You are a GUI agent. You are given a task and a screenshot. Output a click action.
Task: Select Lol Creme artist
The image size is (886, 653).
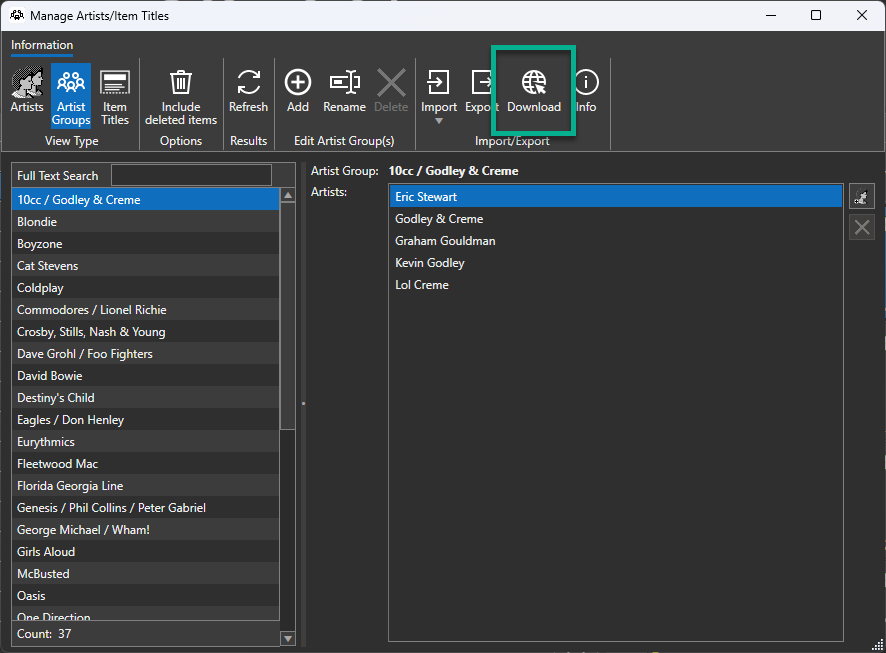616,285
